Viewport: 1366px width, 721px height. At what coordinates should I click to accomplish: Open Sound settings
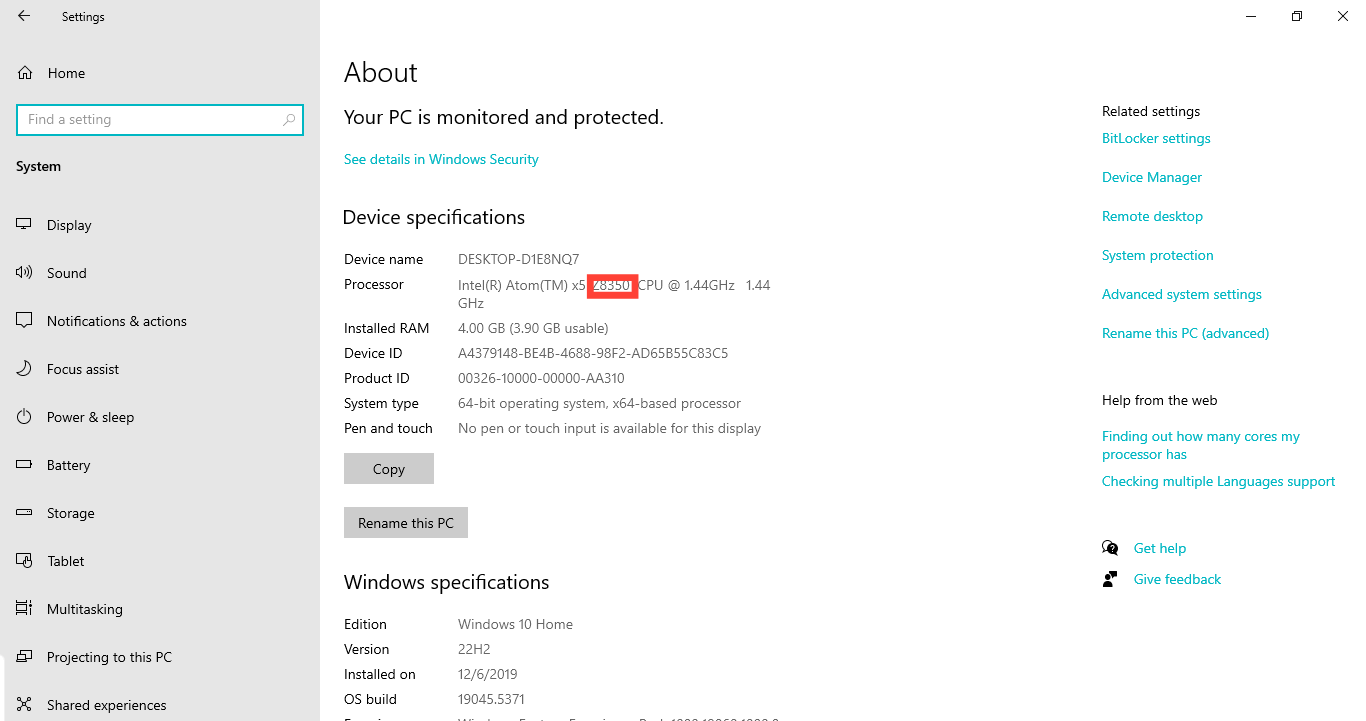point(67,272)
